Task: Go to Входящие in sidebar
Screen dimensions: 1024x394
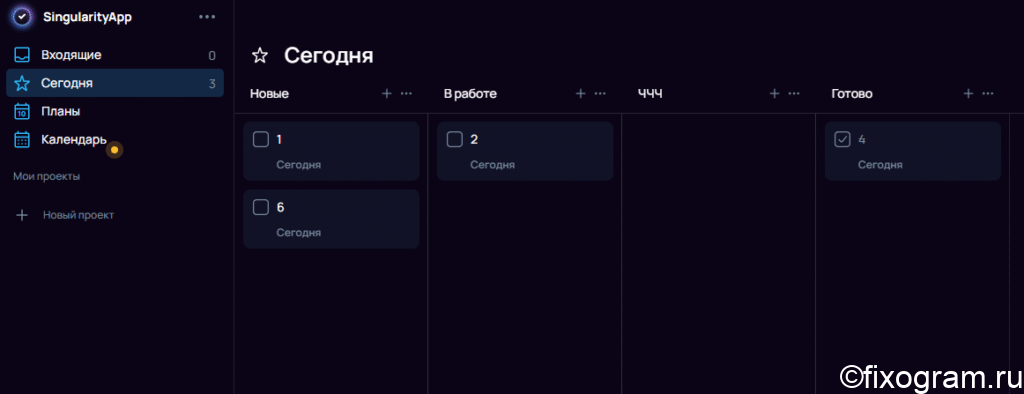Action: (x=115, y=55)
